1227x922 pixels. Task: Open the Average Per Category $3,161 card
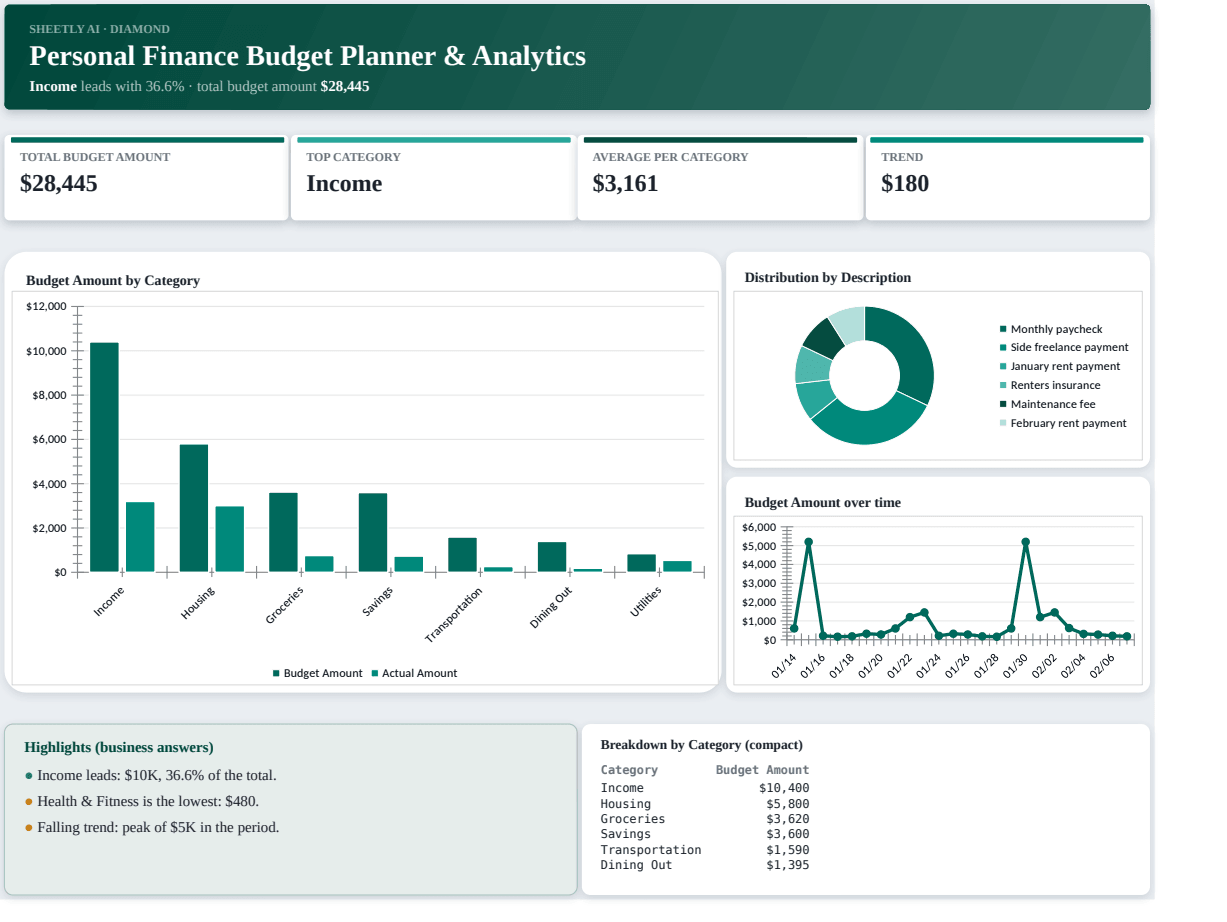[x=720, y=178]
